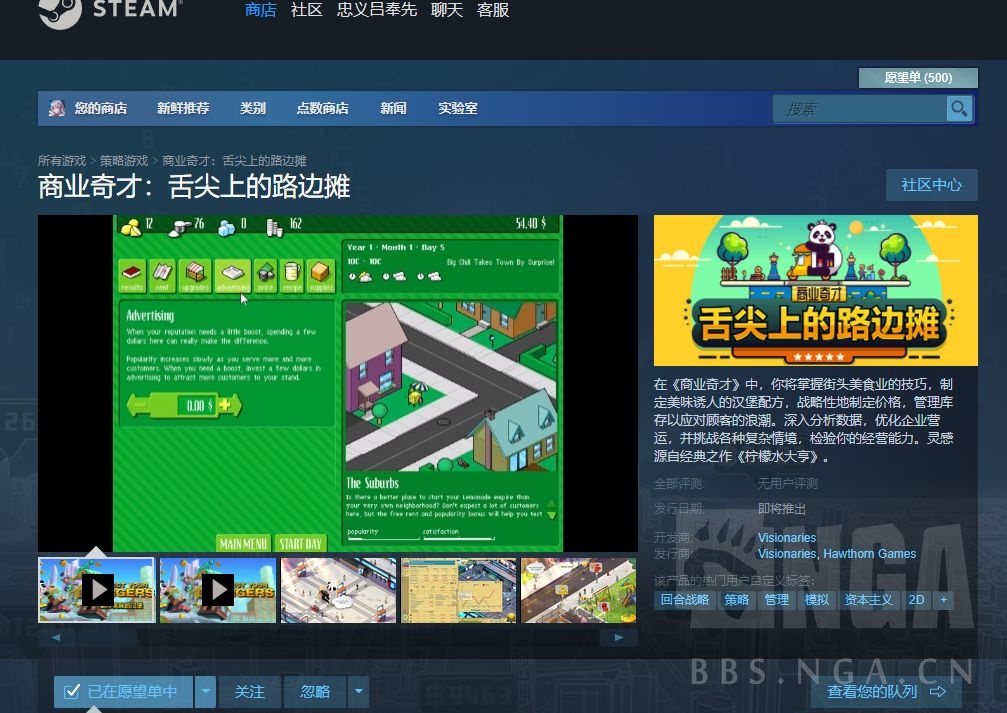Open developer Visionaries link
This screenshot has height=713, width=1007.
click(x=787, y=538)
